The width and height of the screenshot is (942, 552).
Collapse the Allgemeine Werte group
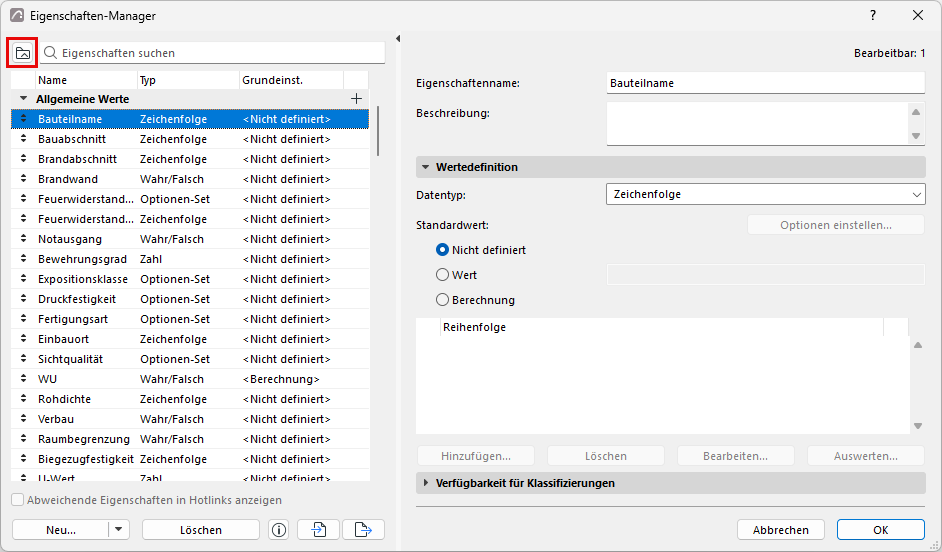pyautogui.click(x=23, y=99)
